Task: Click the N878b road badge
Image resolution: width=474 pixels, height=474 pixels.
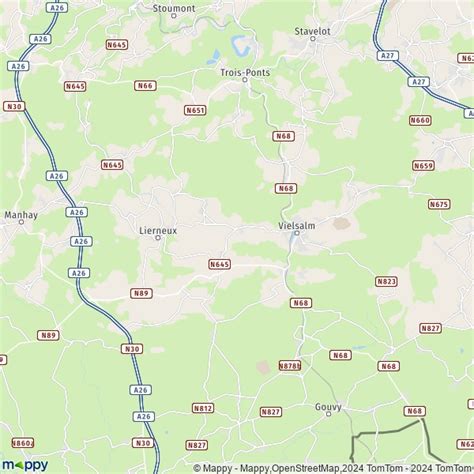Action: 290,365
